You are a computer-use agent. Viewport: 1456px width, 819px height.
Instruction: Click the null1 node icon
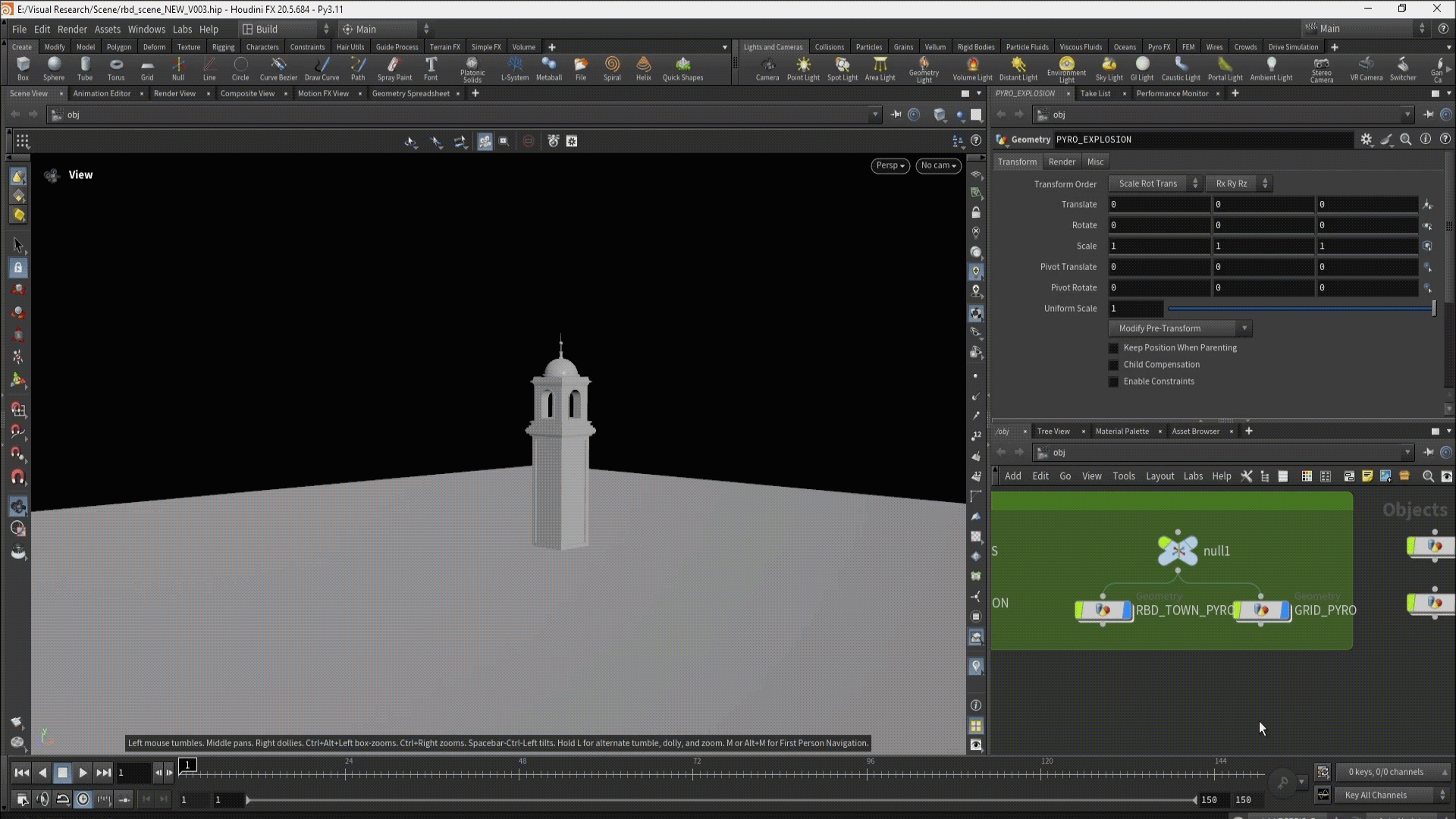click(x=1178, y=551)
